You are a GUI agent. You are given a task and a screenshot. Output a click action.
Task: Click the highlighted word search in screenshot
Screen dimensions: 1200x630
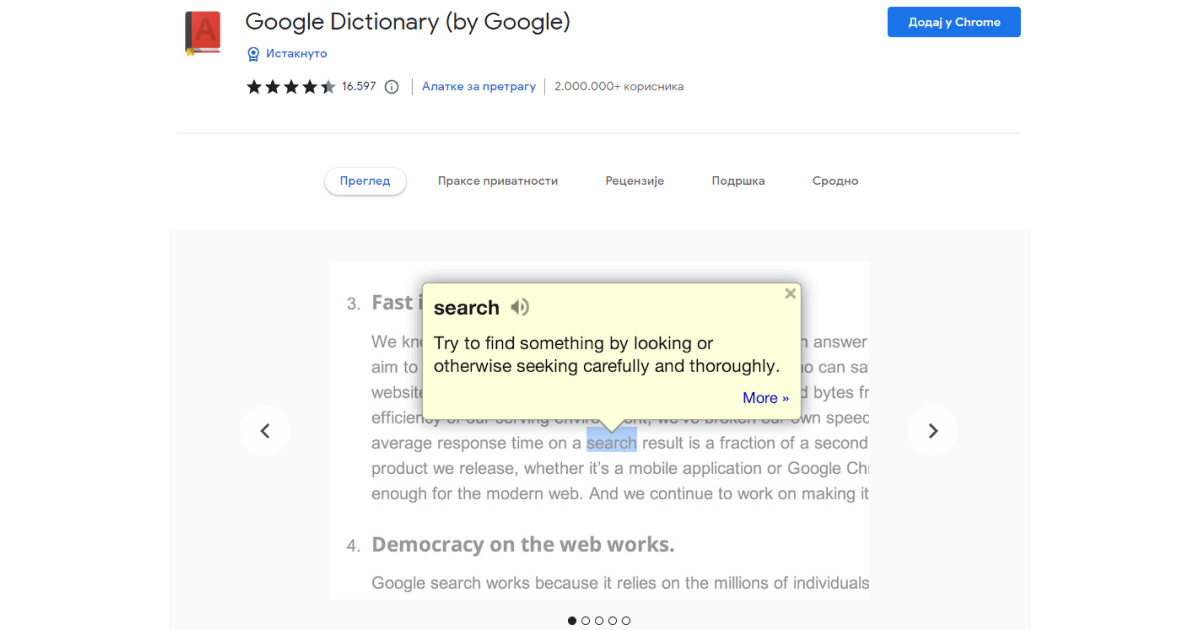(611, 443)
